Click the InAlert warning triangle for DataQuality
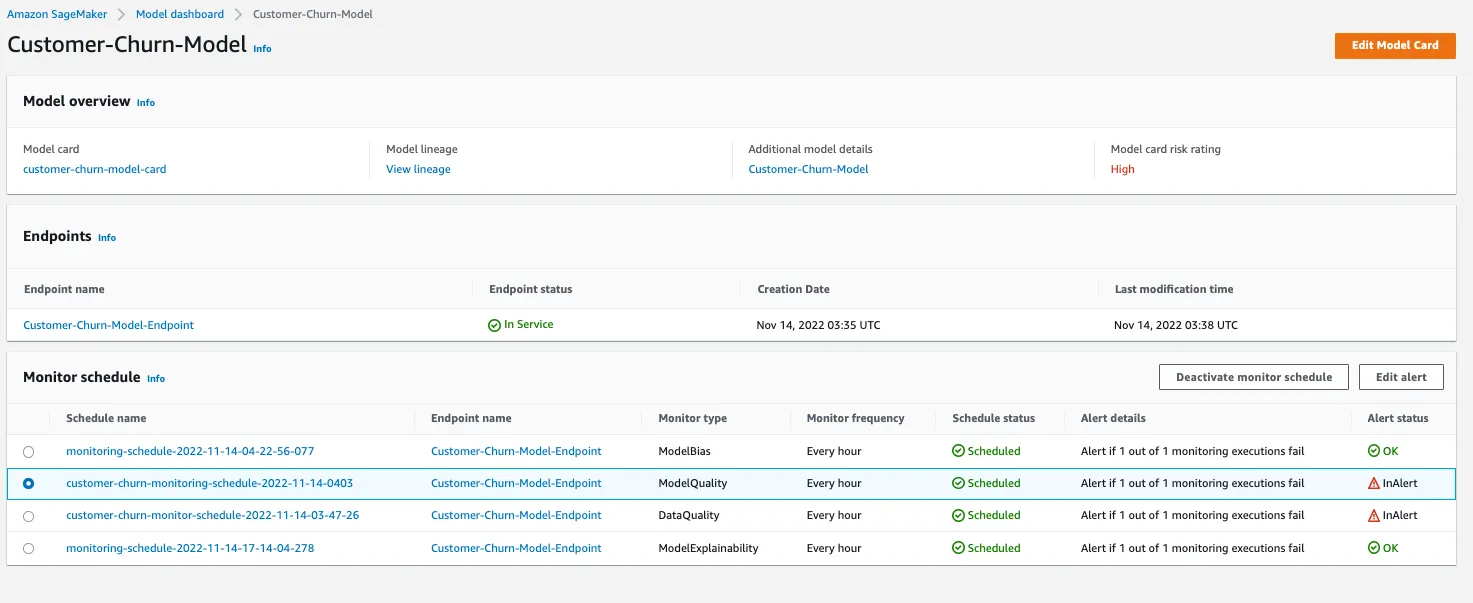Screen dimensions: 1473x603 [1372, 515]
